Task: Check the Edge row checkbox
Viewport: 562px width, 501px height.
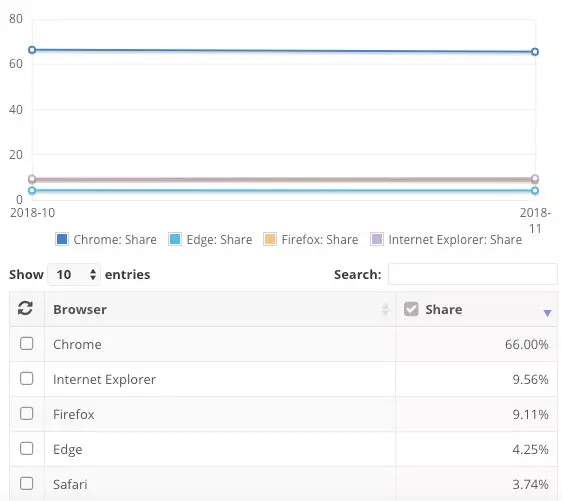Action: 27,448
